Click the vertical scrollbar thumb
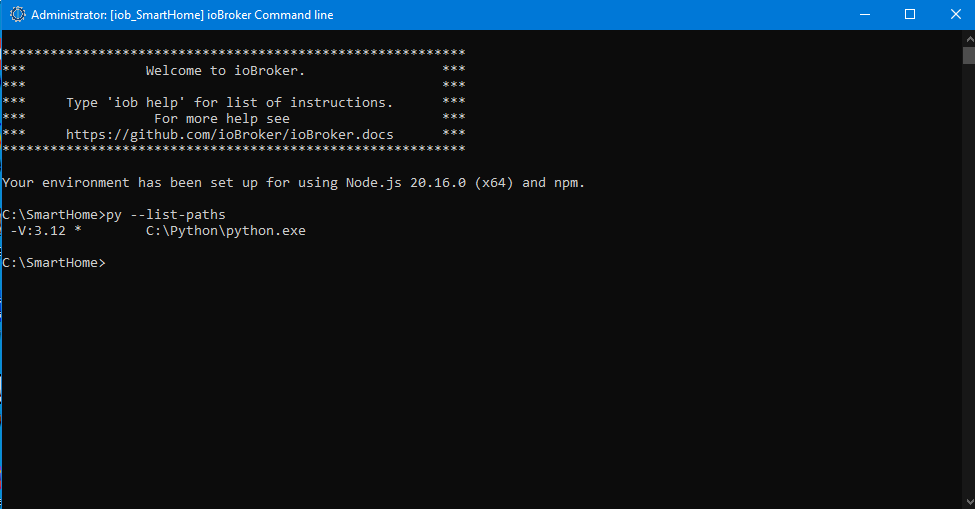The image size is (975, 509). (969, 55)
